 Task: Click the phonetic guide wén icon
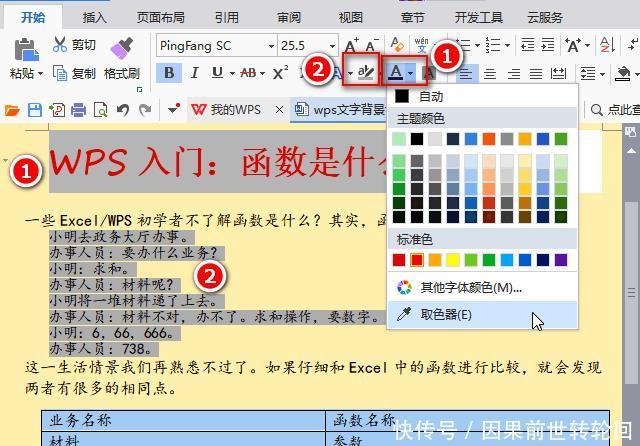pos(421,44)
